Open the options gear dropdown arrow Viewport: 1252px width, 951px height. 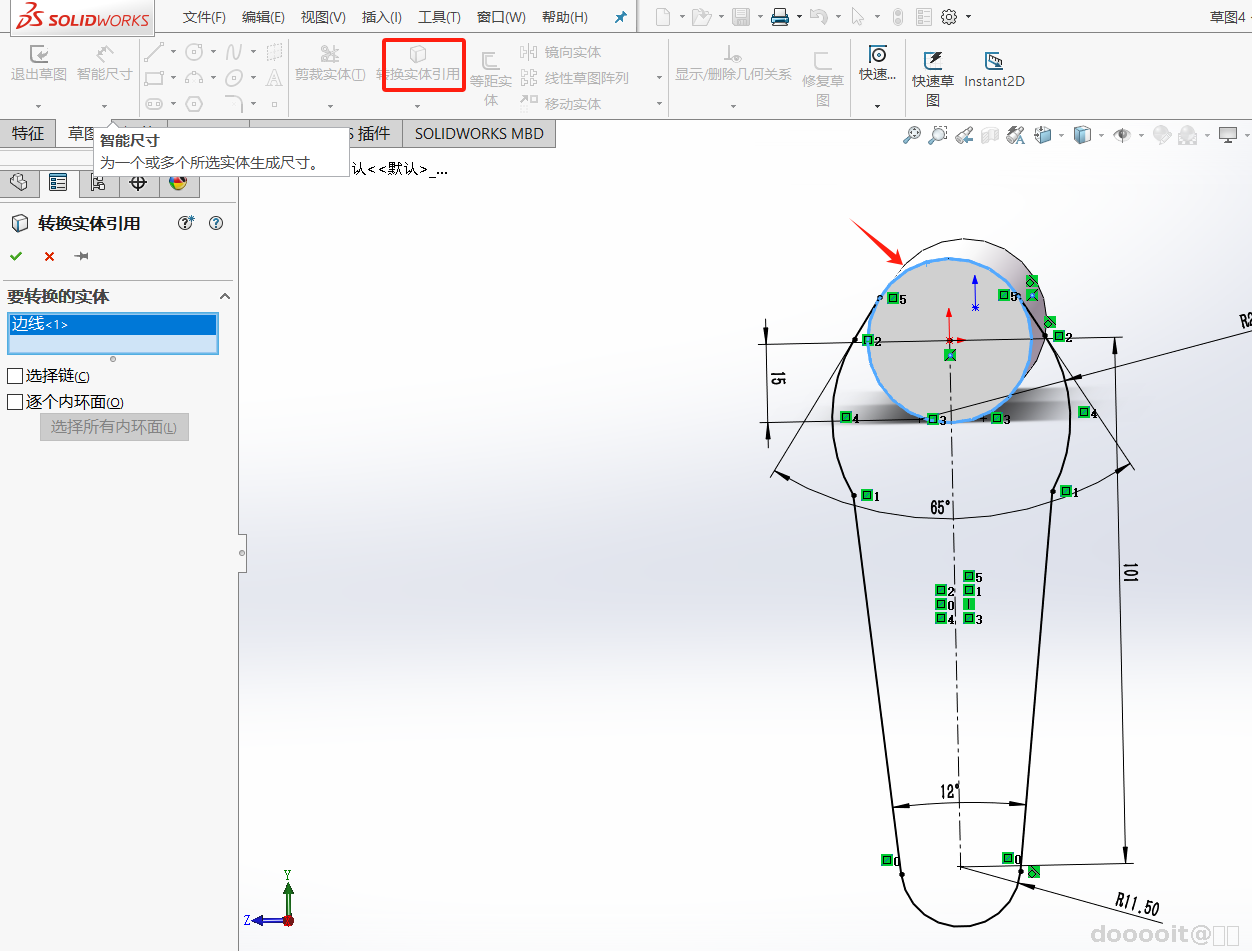[x=968, y=18]
